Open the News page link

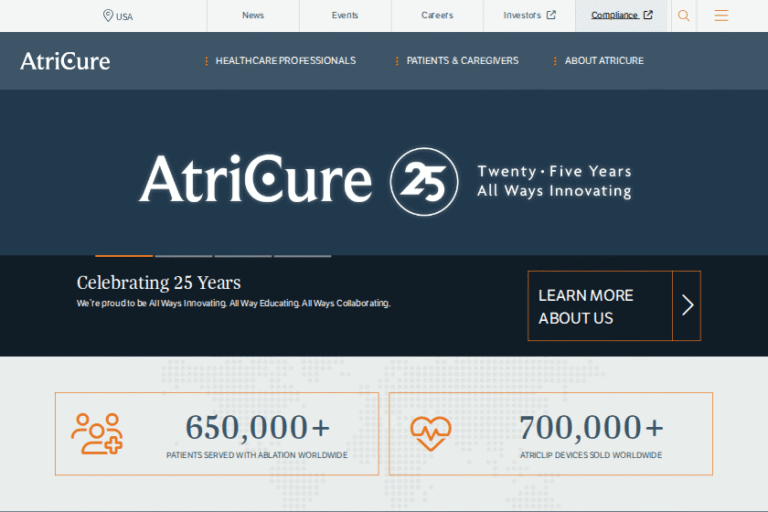coord(253,16)
